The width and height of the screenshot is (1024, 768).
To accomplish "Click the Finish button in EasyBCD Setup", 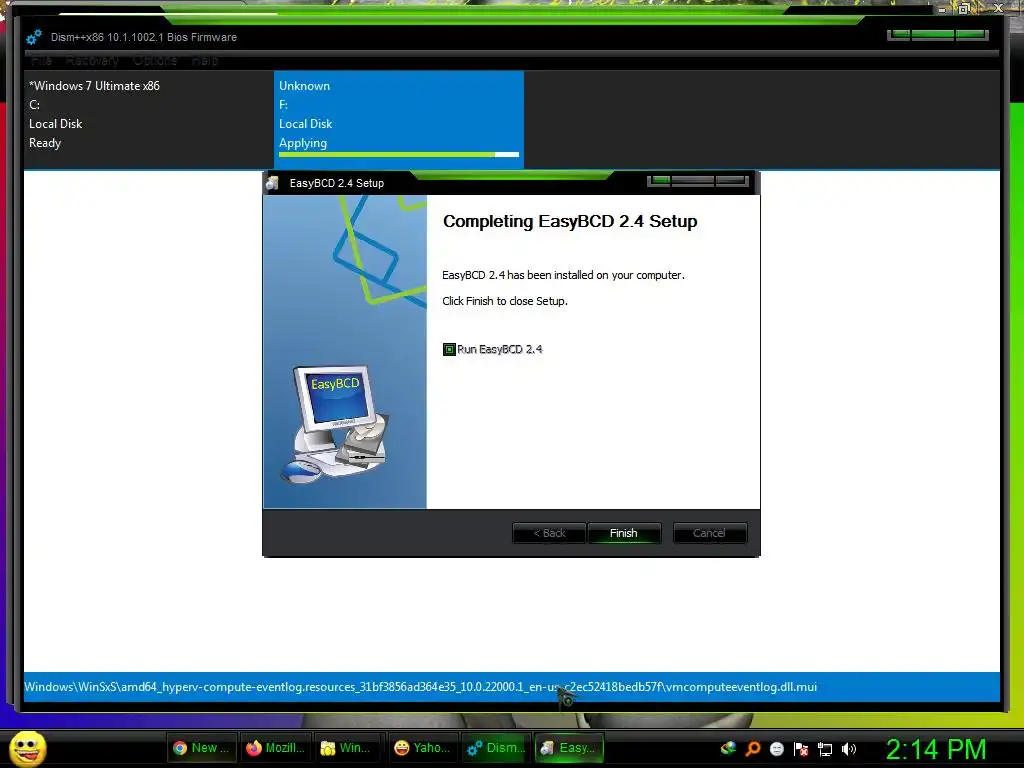I will [624, 533].
